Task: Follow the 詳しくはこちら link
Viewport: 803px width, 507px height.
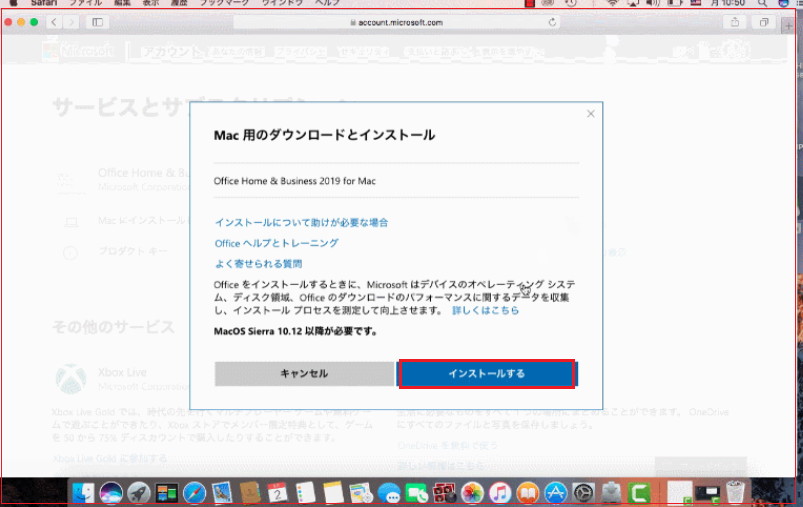Action: (485, 310)
